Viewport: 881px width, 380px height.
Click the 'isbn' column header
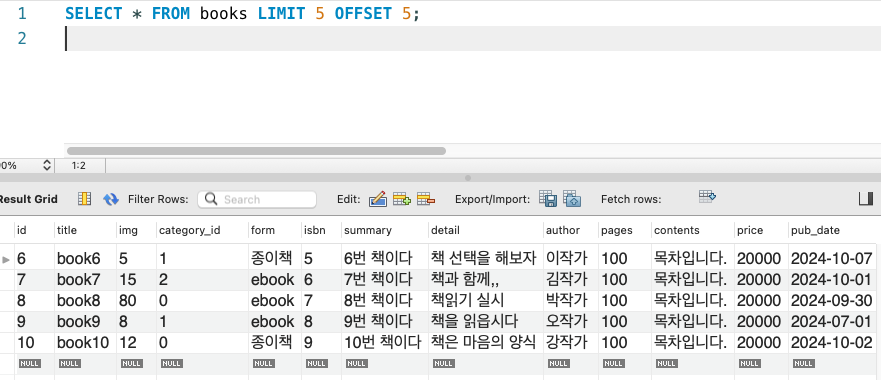pyautogui.click(x=314, y=230)
